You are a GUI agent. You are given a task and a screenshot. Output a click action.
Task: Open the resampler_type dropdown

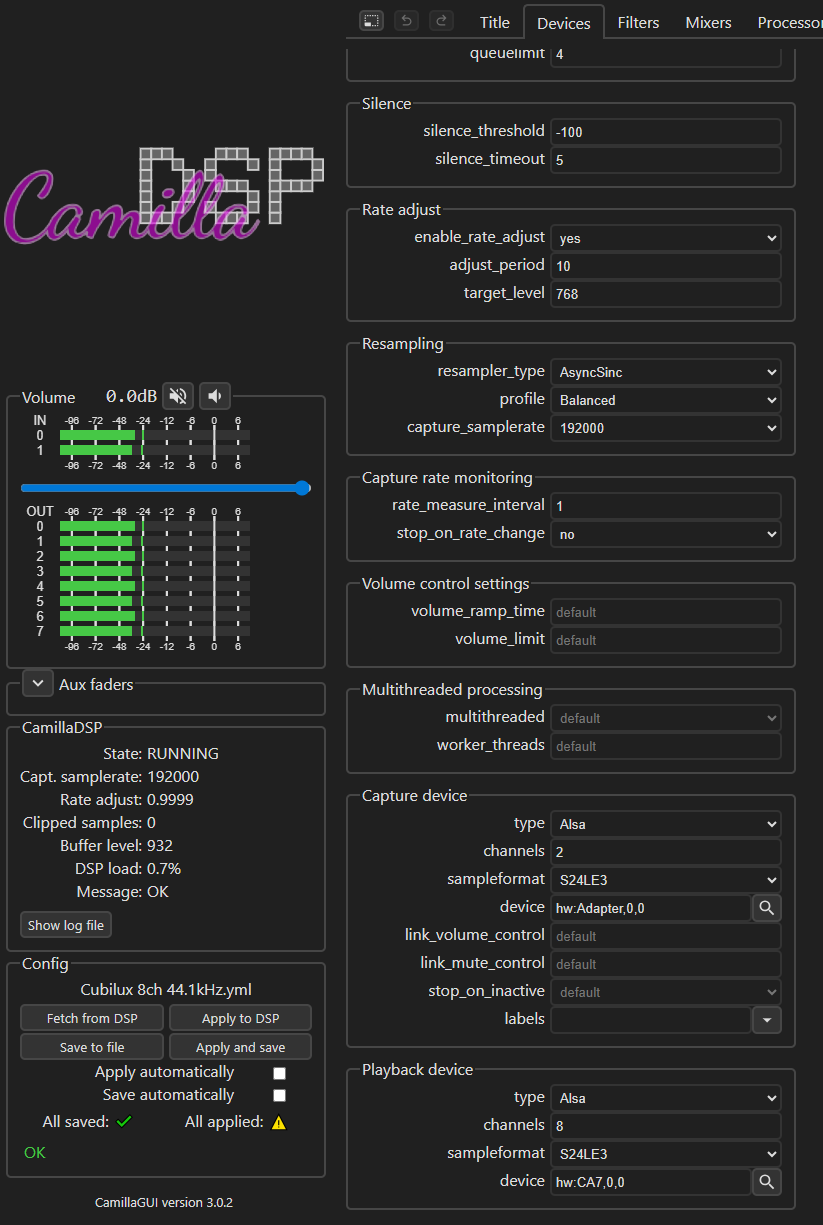(665, 372)
